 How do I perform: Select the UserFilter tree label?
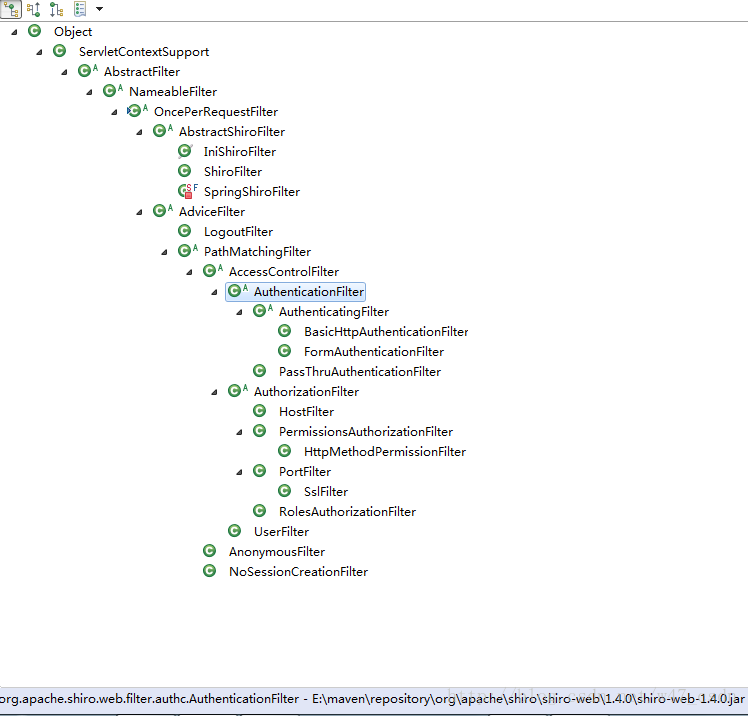click(x=281, y=532)
